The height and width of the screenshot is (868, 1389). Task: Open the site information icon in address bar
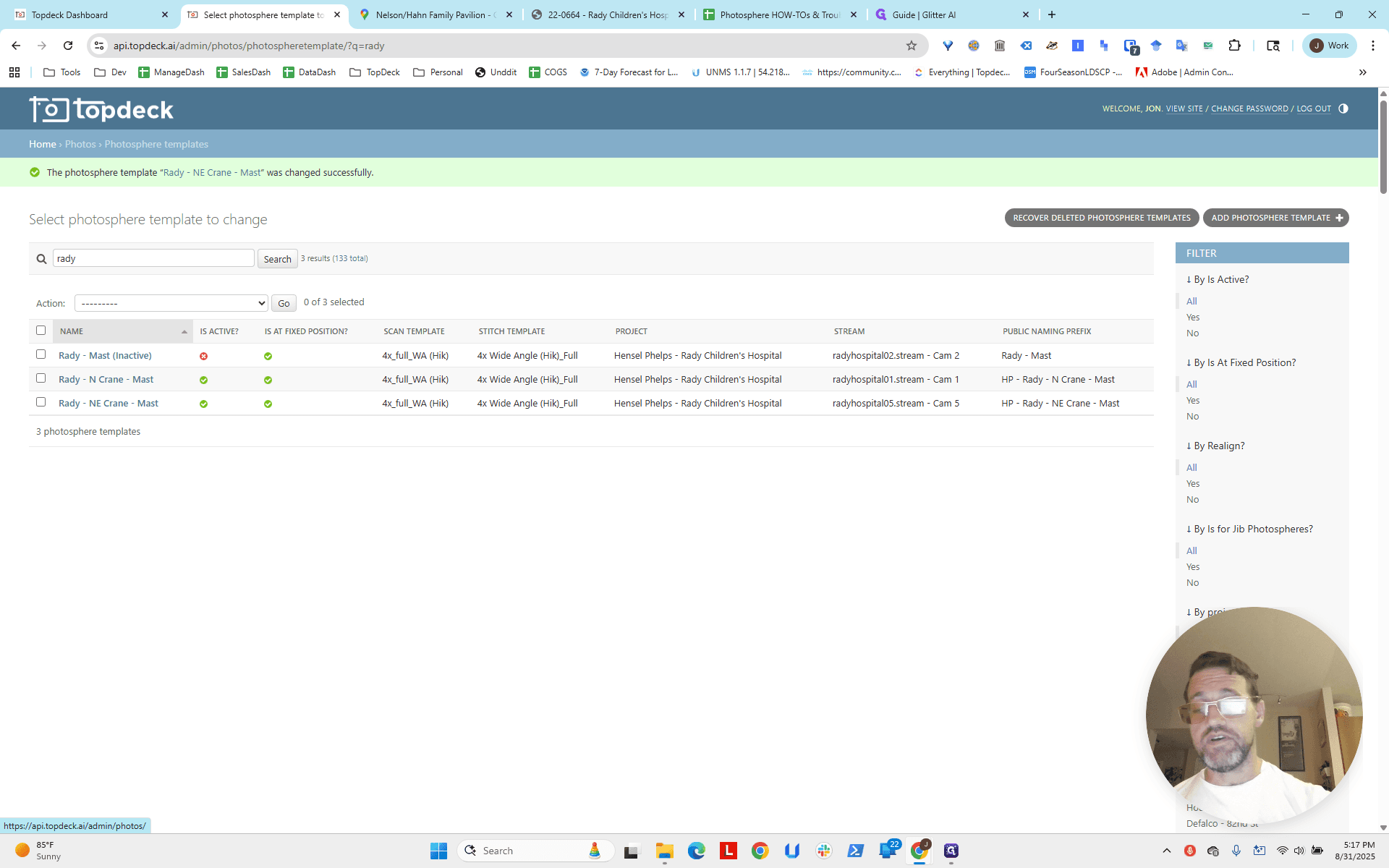coord(99,46)
